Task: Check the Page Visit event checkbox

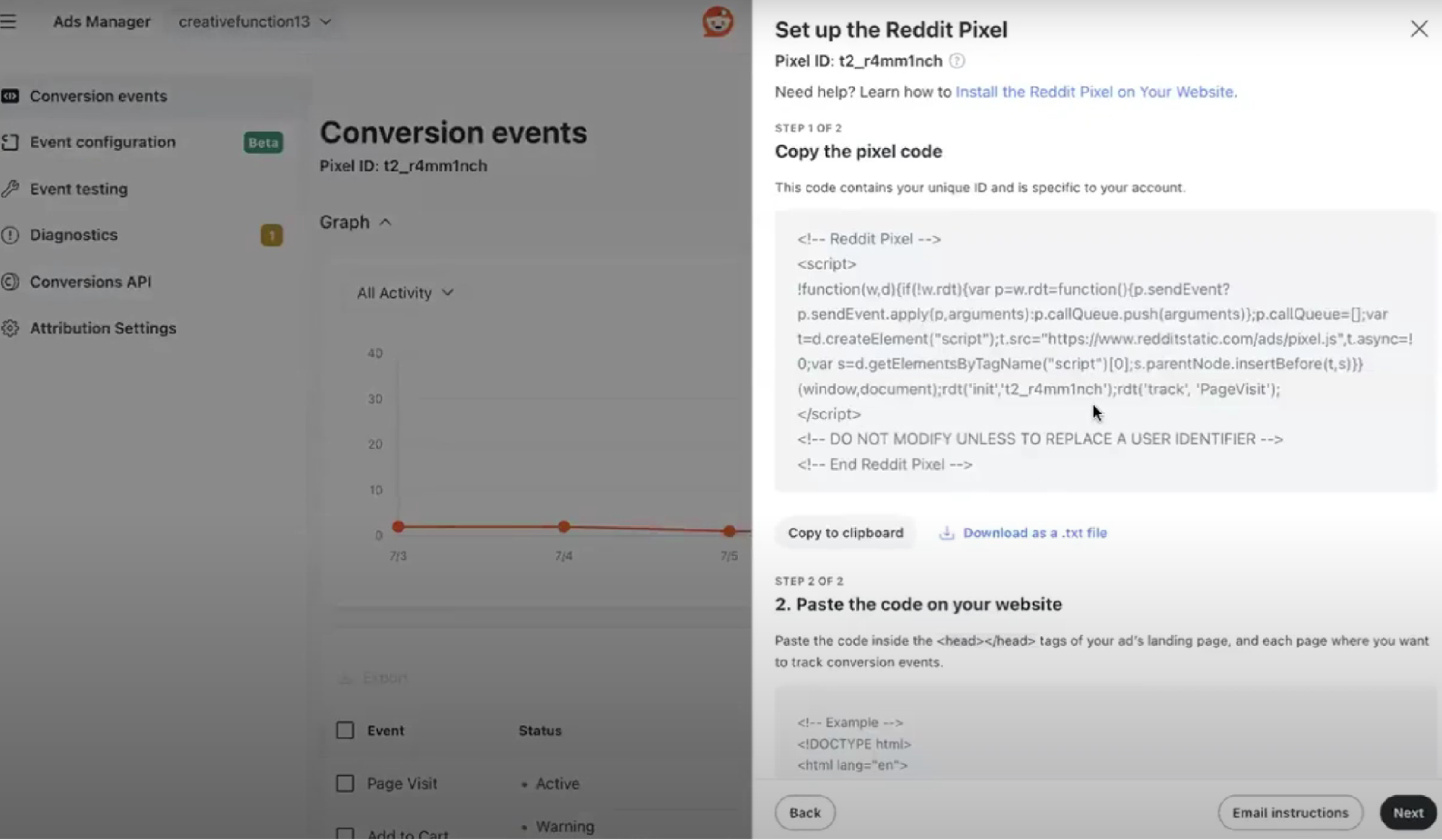Action: pyautogui.click(x=345, y=783)
